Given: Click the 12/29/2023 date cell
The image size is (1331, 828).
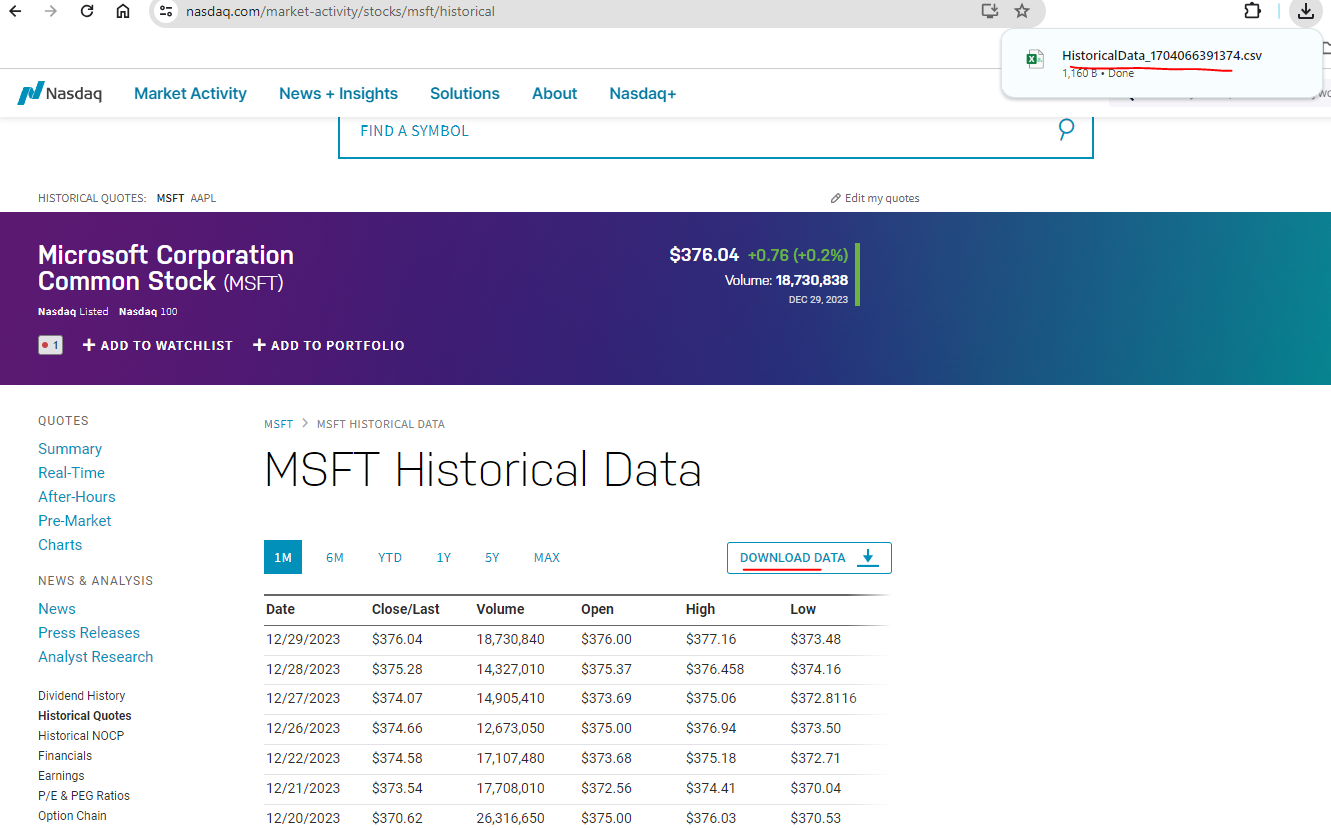Looking at the screenshot, I should click(303, 639).
